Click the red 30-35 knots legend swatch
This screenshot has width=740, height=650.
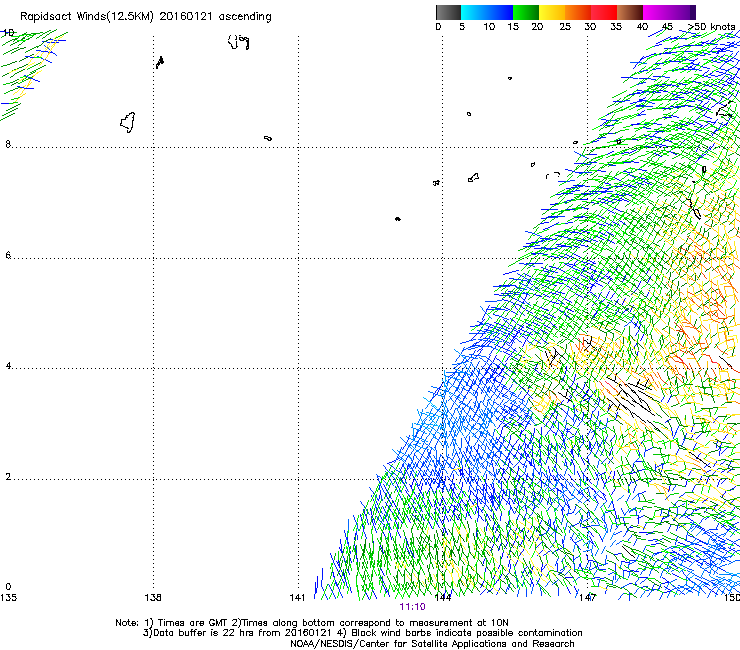click(x=604, y=12)
